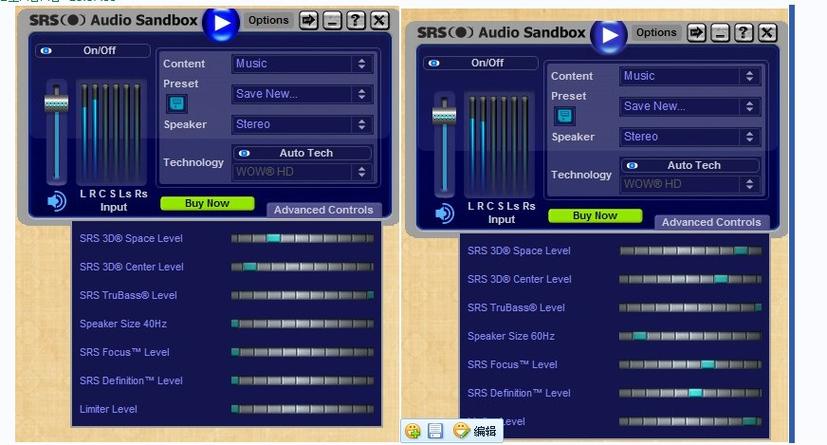Open help question-mark icon in left window
This screenshot has height=445, width=827.
pos(355,21)
